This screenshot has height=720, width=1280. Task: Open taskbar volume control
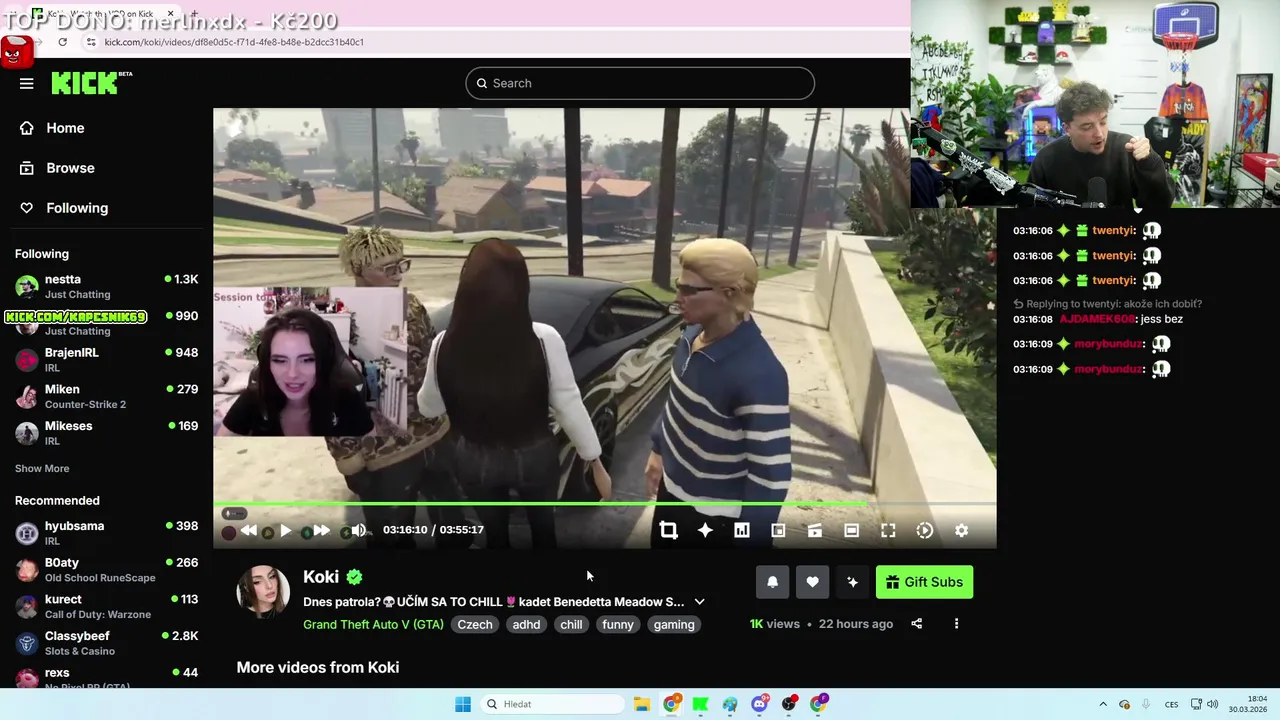point(1213,704)
